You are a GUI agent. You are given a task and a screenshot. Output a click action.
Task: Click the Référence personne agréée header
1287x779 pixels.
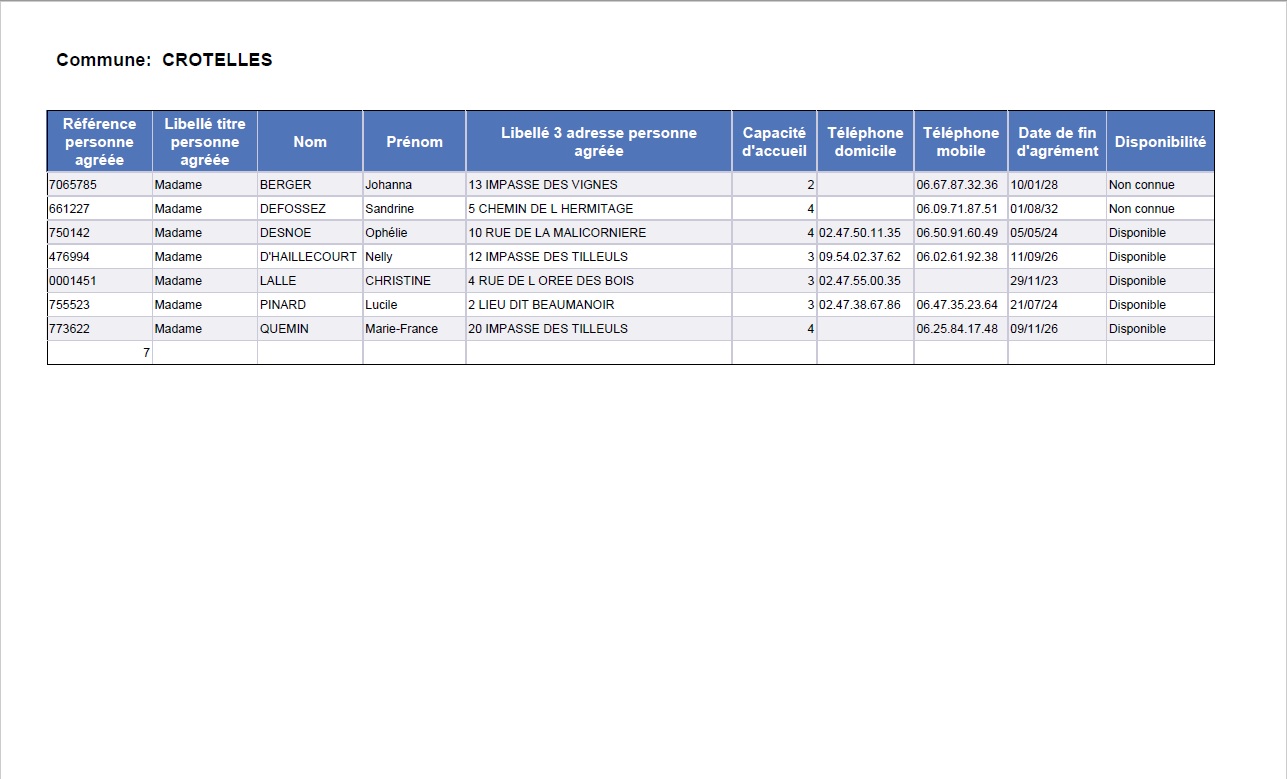100,141
